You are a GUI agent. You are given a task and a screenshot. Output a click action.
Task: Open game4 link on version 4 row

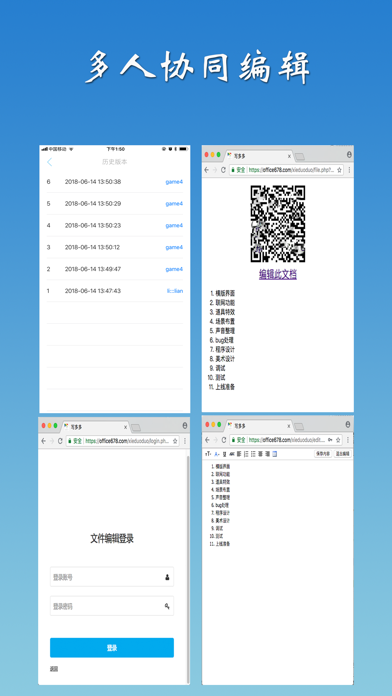174,225
